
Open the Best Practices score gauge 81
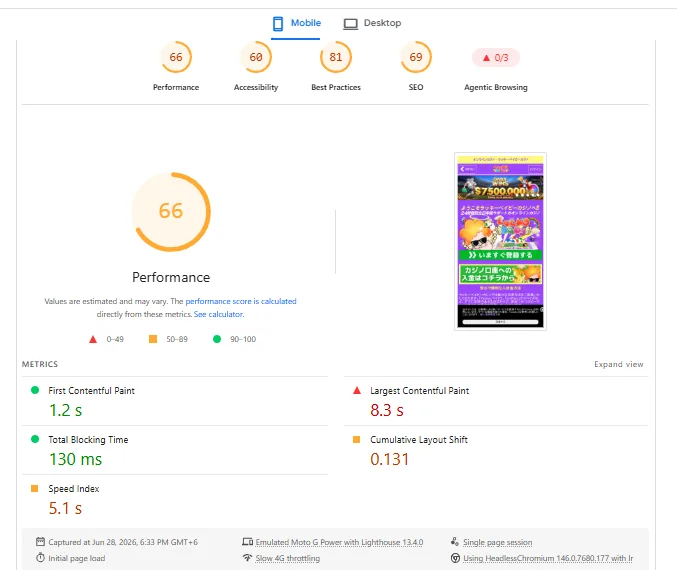336,57
